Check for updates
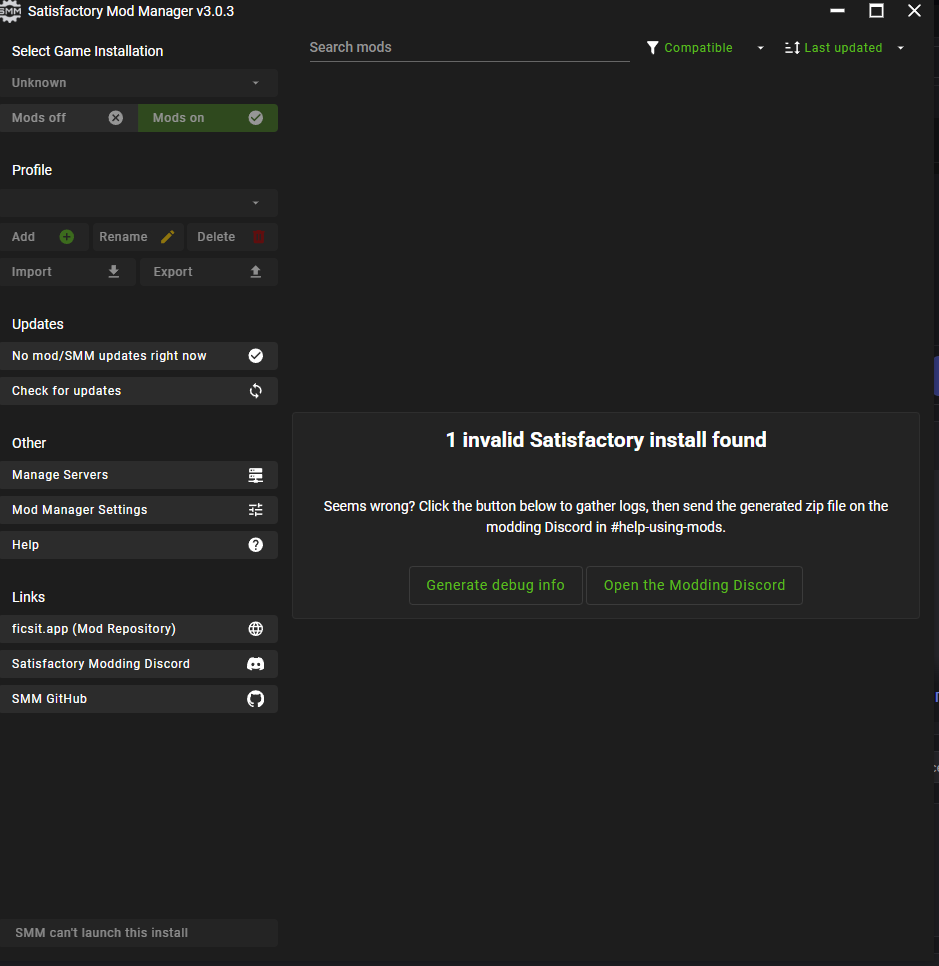Viewport: 939px width, 966px height. (x=139, y=391)
